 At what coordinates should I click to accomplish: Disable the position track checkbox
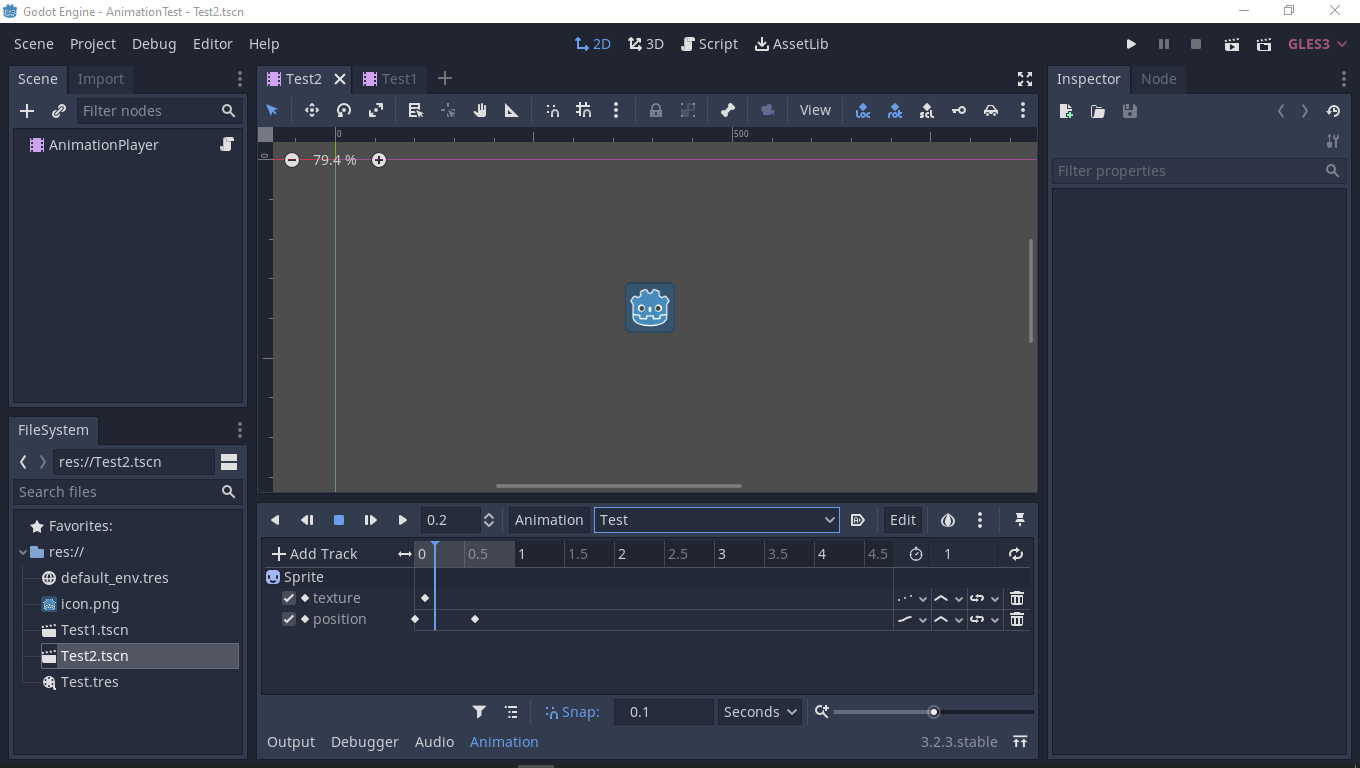289,618
